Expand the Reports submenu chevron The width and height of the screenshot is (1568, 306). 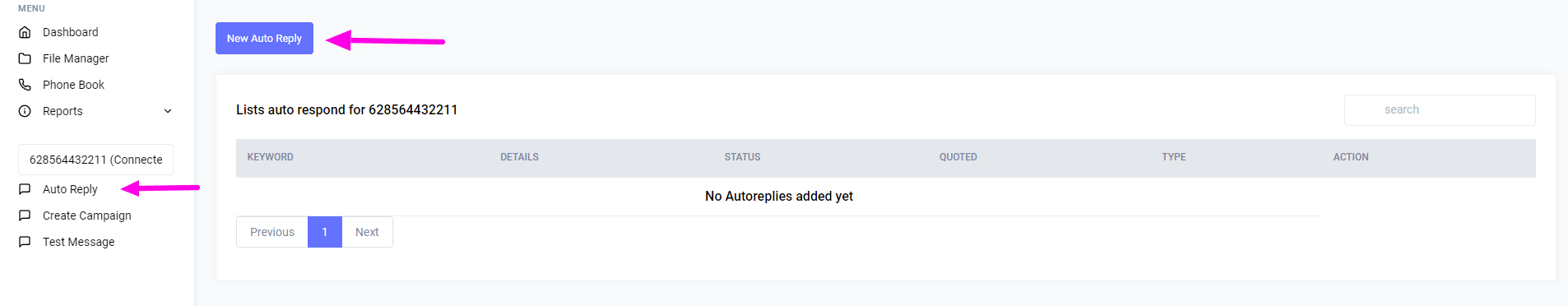(x=168, y=111)
